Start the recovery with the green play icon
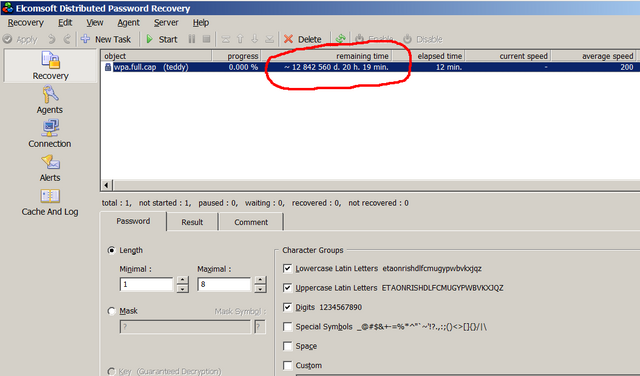This screenshot has width=640, height=376. (149, 39)
